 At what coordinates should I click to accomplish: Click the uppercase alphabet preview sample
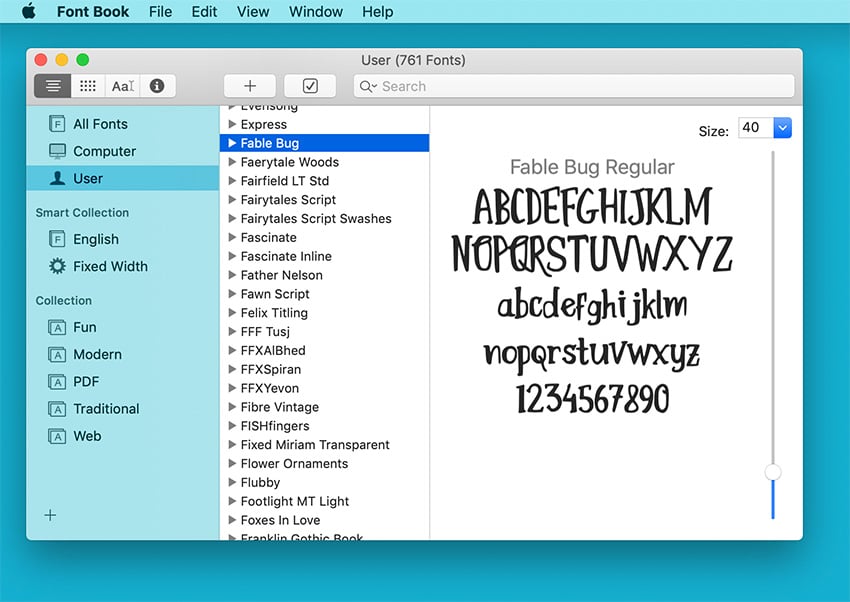592,231
